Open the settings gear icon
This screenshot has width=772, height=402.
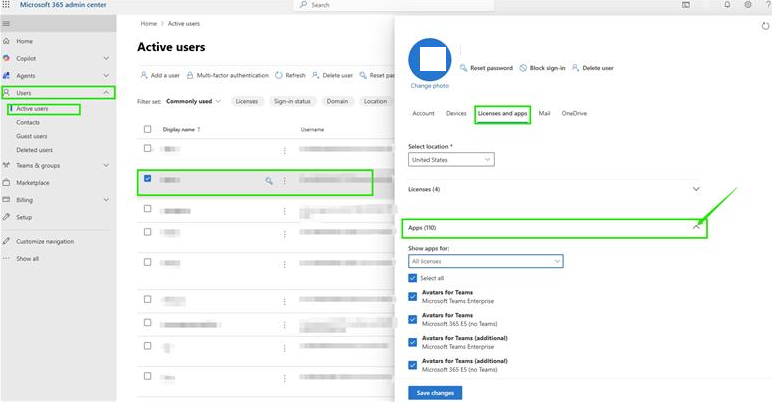pyautogui.click(x=748, y=4)
